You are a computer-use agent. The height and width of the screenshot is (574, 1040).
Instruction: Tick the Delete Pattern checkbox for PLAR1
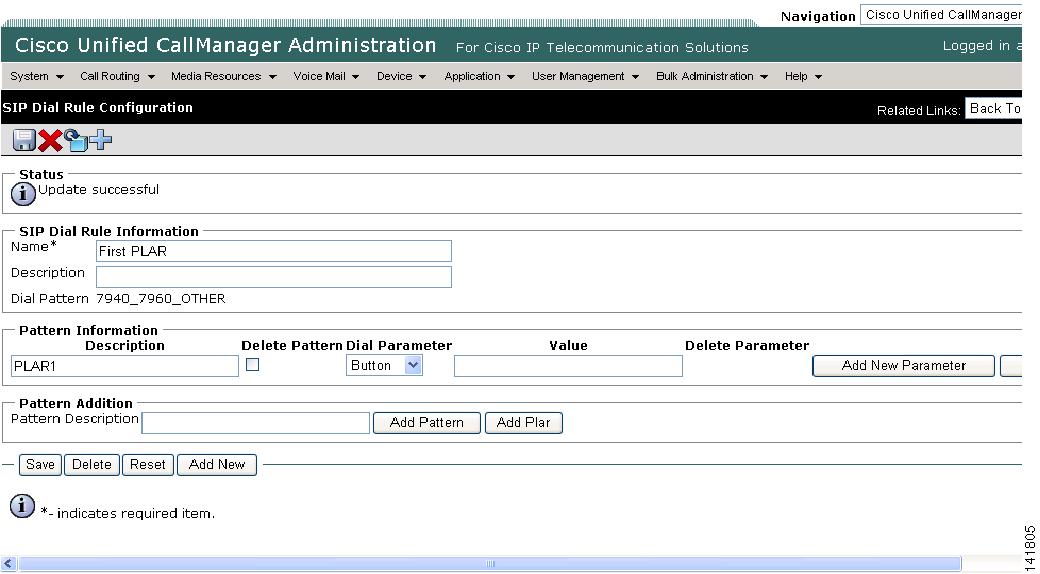[x=252, y=364]
